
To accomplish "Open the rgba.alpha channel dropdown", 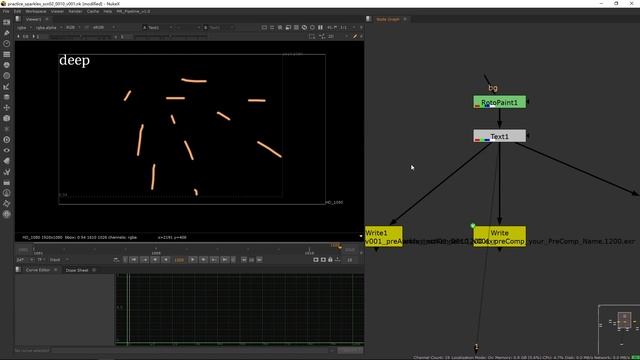I will (49, 27).
